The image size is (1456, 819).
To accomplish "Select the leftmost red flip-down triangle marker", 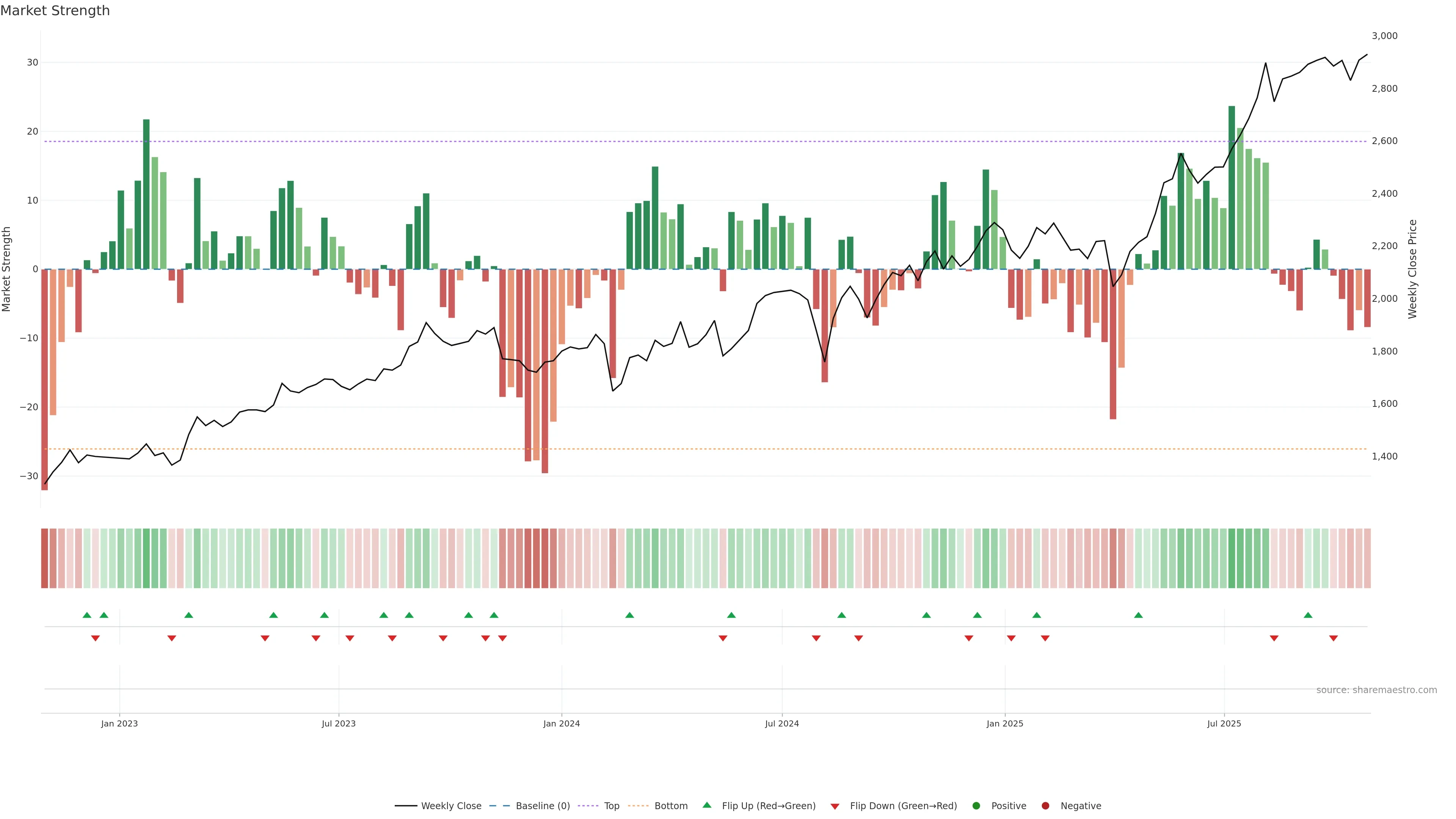I will pos(96,638).
